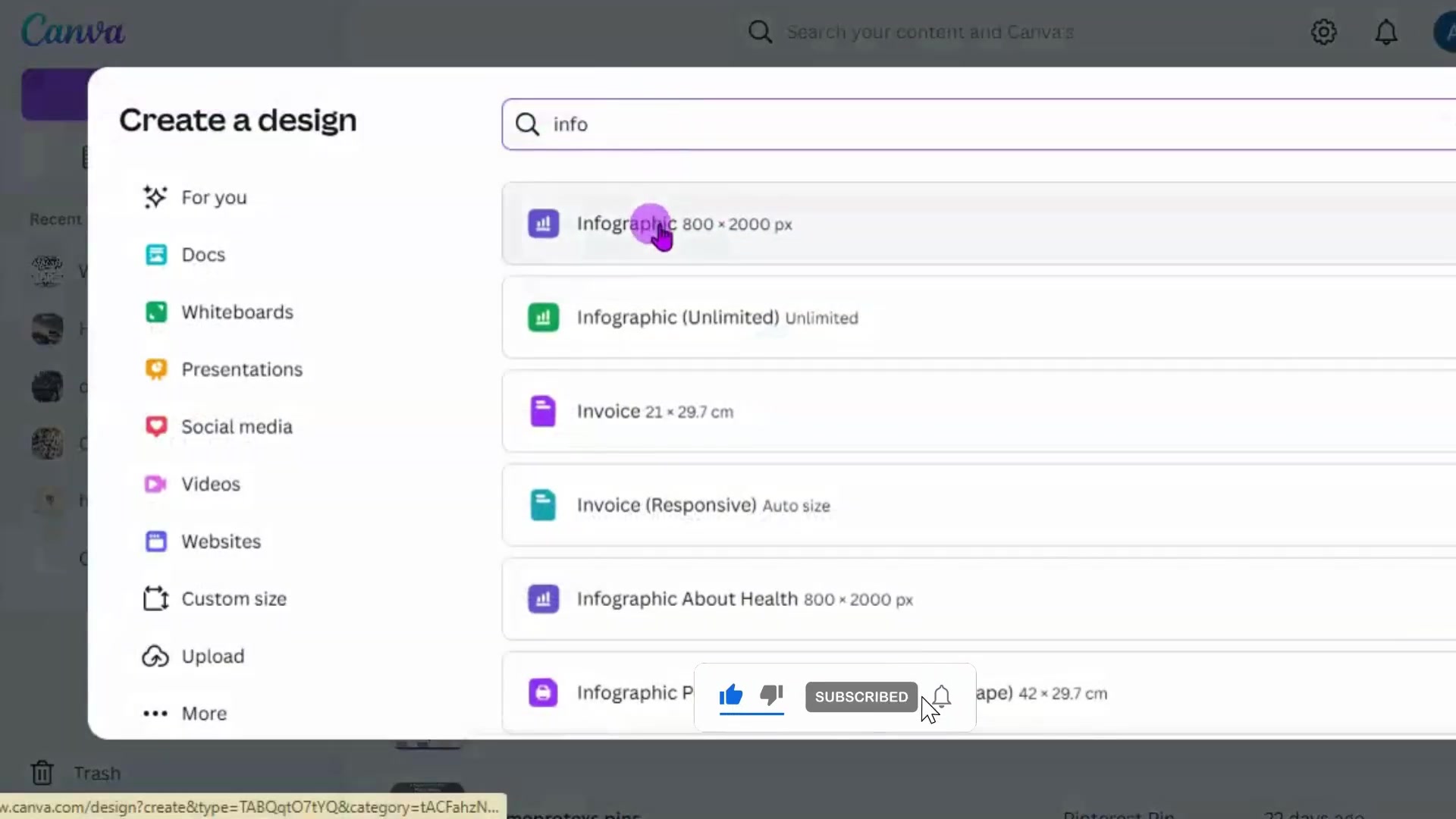Select Infographic (Unlimited) result

tap(978, 318)
